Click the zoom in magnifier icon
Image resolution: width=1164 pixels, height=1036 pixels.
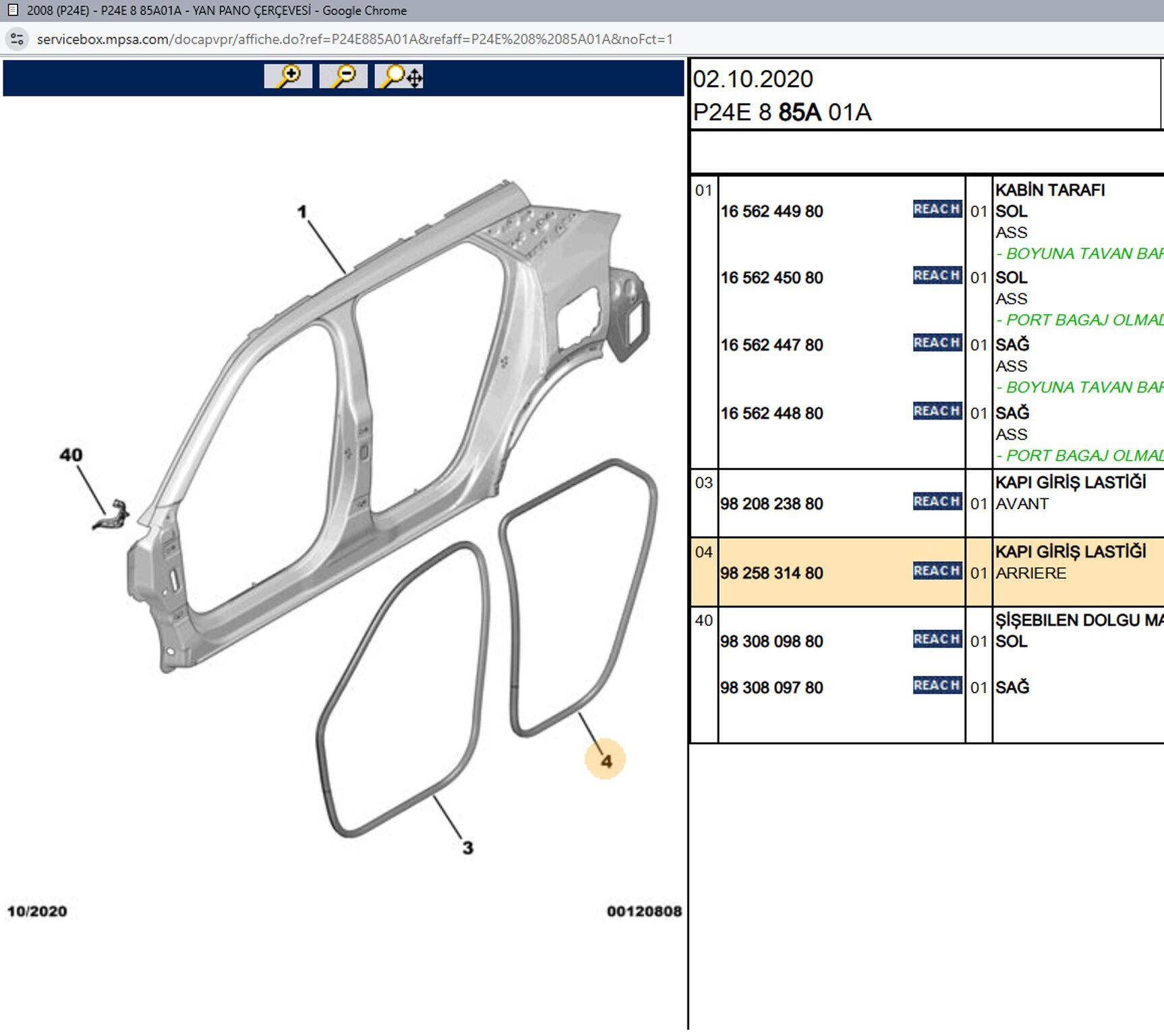pos(288,76)
